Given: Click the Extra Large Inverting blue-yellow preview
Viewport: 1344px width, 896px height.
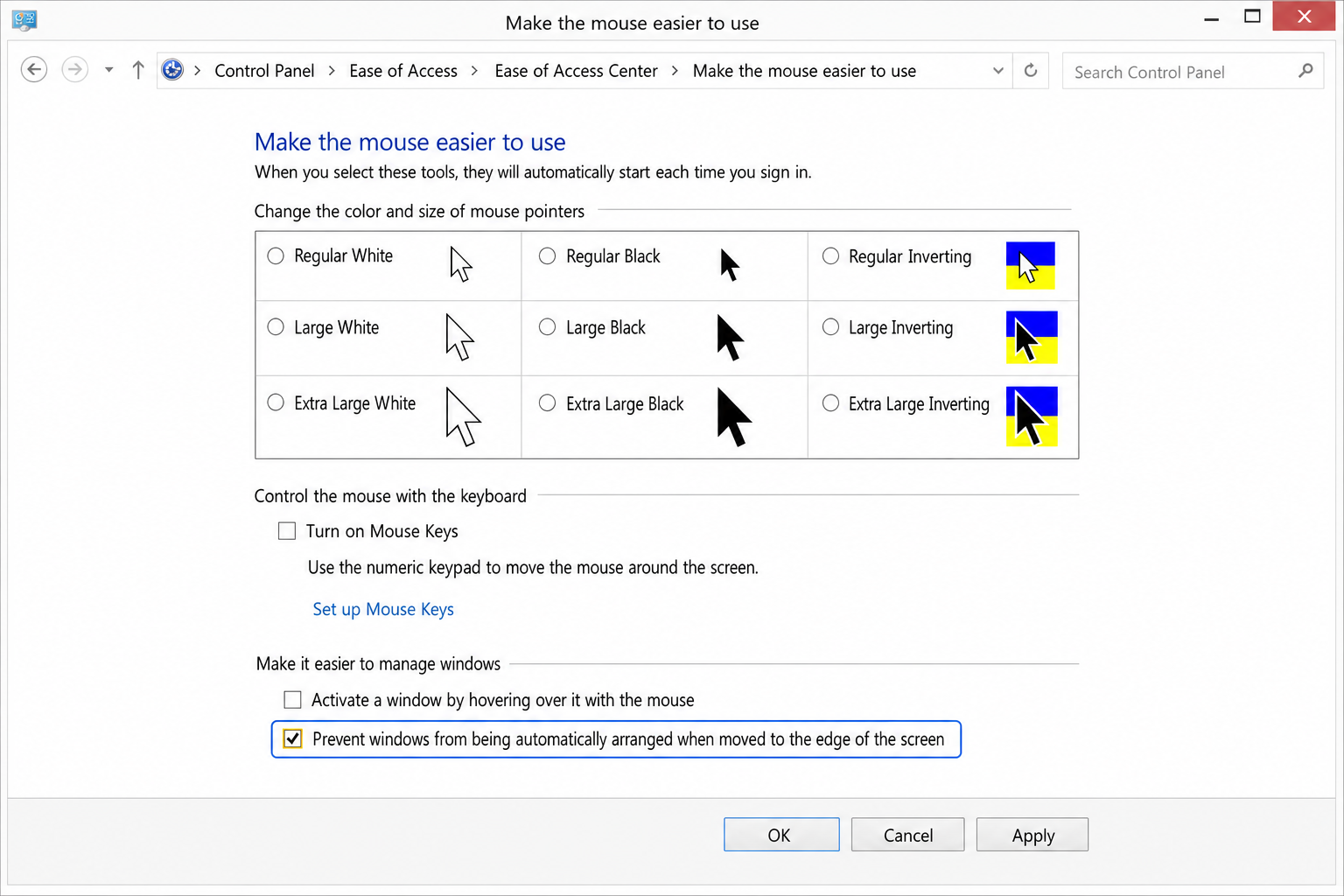Looking at the screenshot, I should tap(1032, 416).
